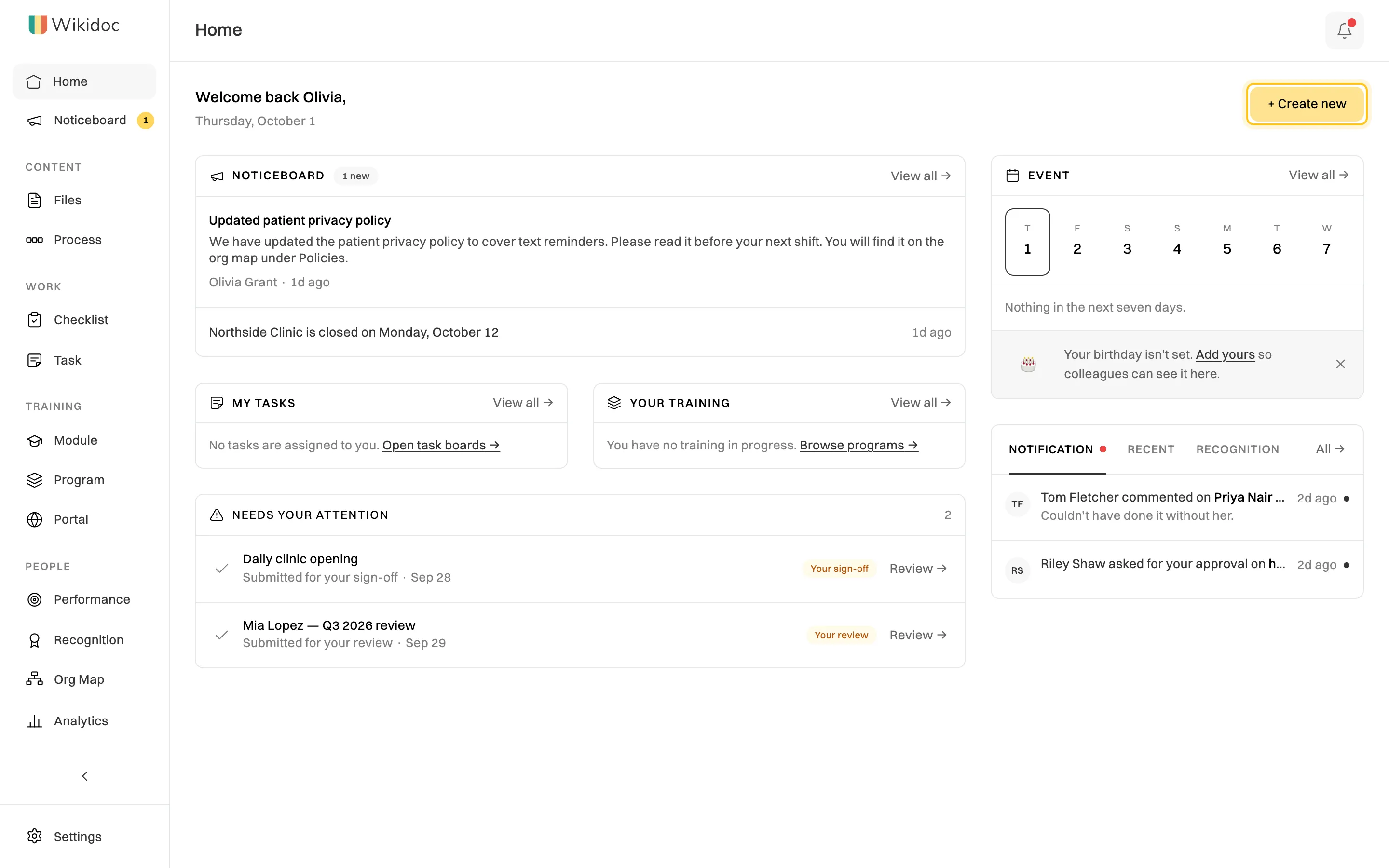Open All notifications link
1389x868 pixels.
tap(1330, 449)
